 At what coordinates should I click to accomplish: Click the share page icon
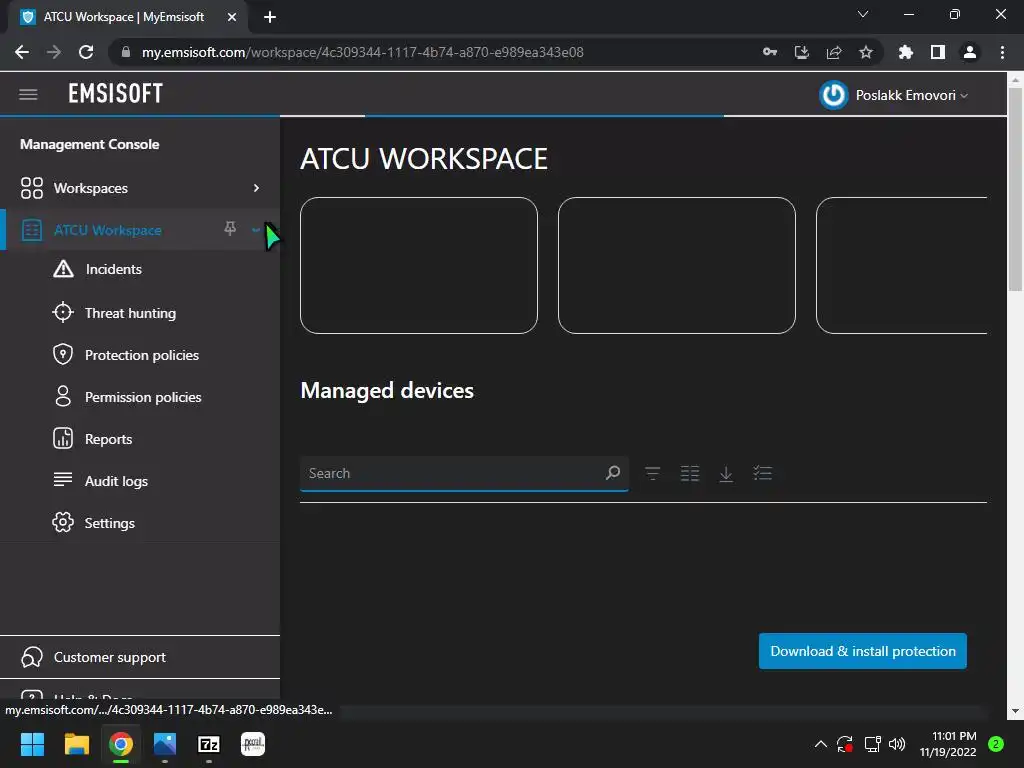[834, 52]
